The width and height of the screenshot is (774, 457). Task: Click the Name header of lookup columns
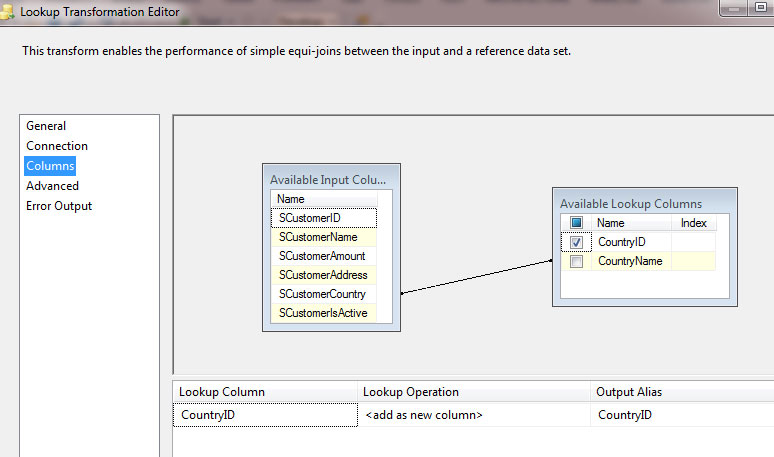click(631, 223)
